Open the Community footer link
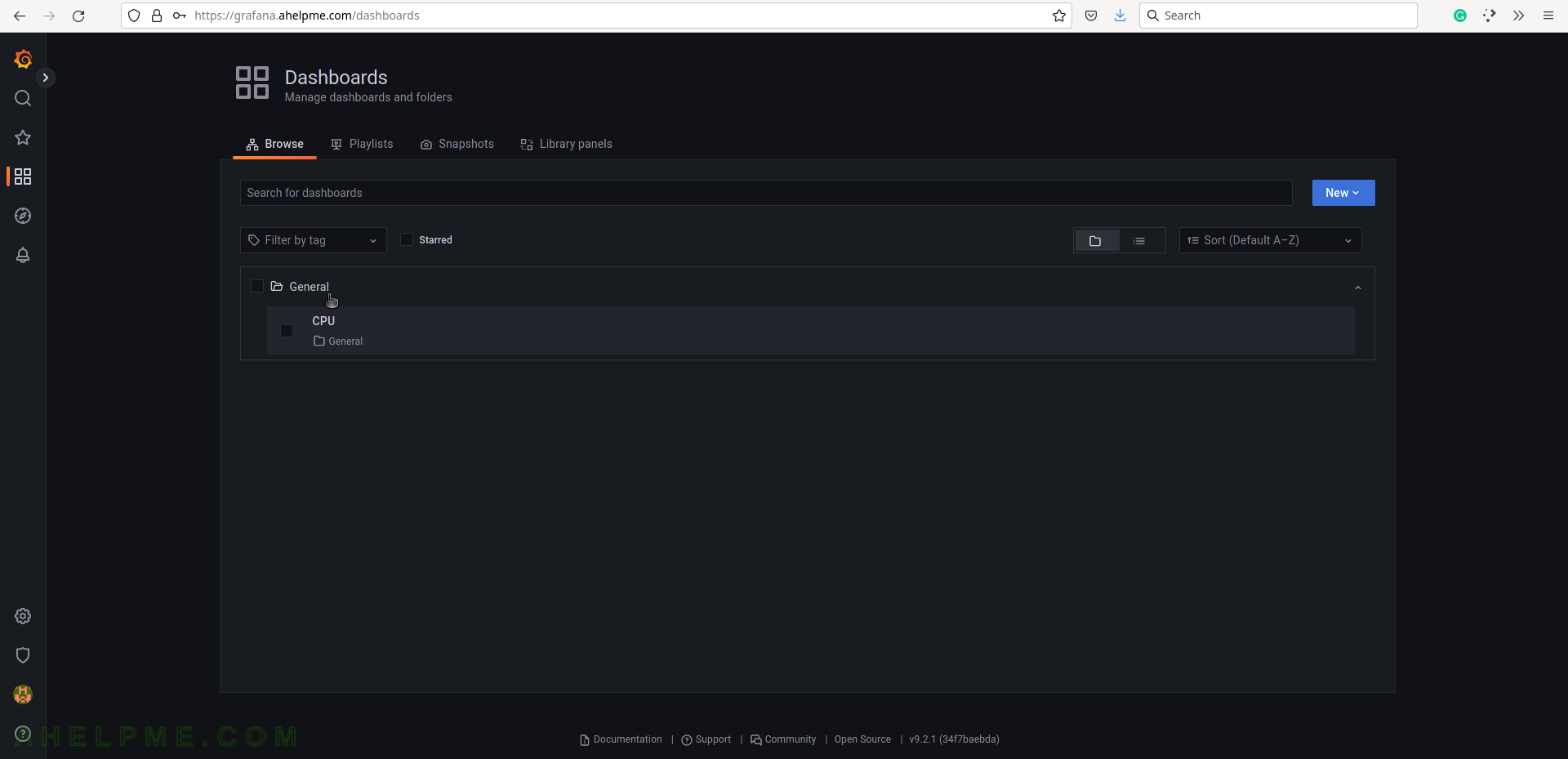Viewport: 1568px width, 759px height. (x=783, y=739)
